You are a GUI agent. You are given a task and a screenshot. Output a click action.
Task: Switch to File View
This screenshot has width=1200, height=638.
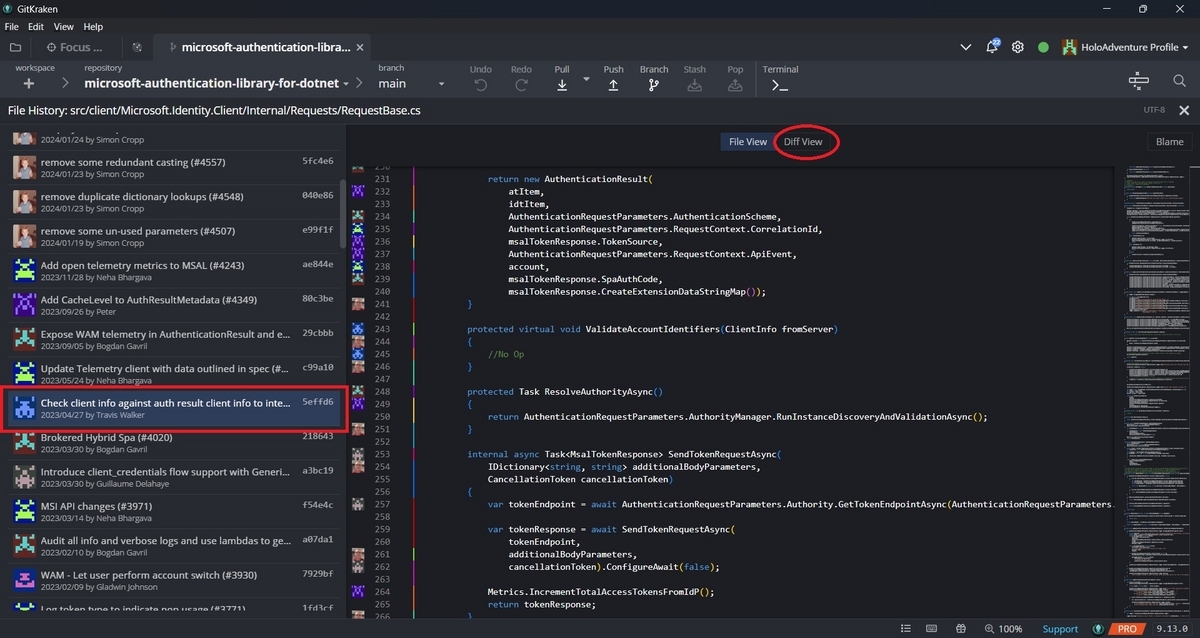747,142
